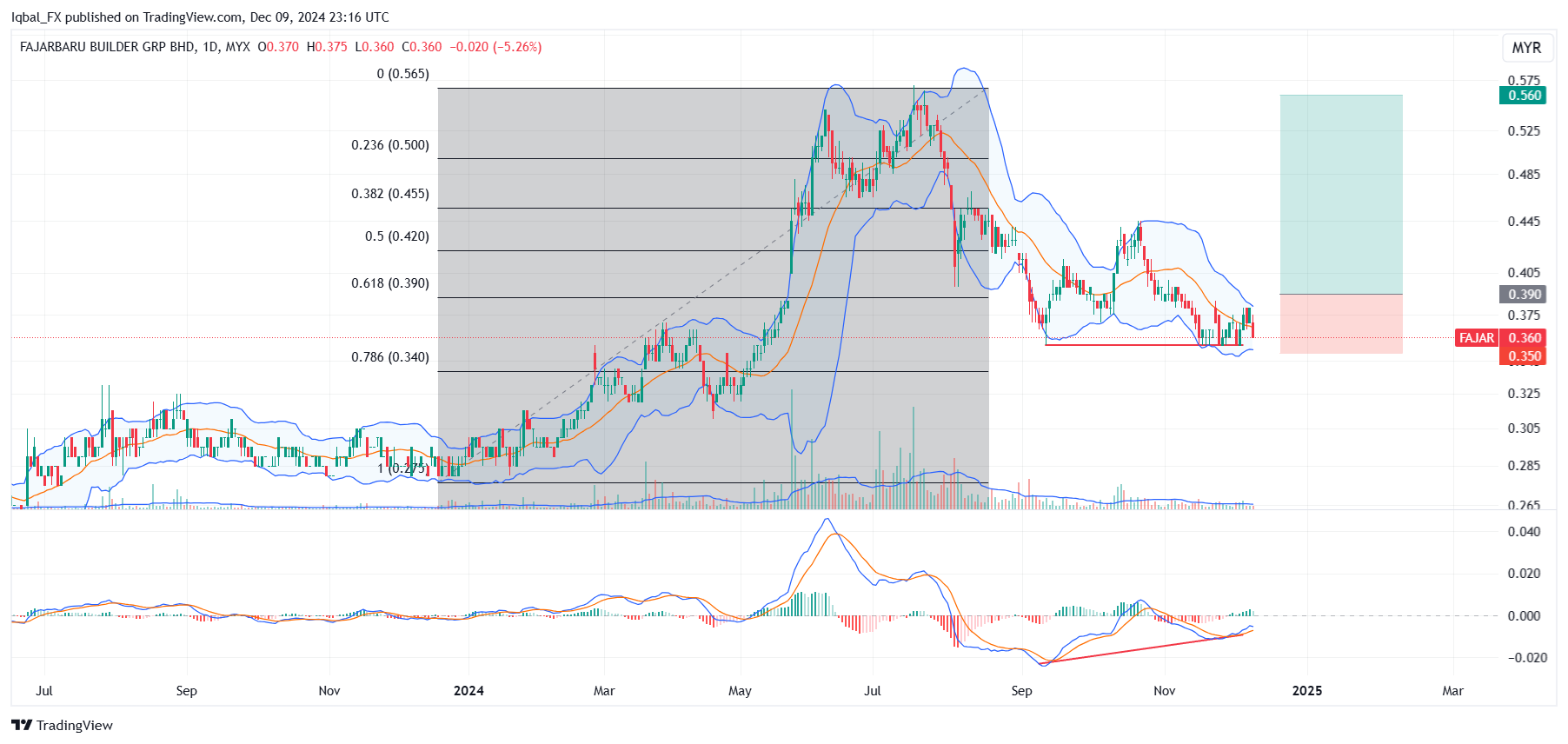Click the 0.236 (0.500) Fibonacci label
The image size is (1568, 744).
pyautogui.click(x=389, y=145)
